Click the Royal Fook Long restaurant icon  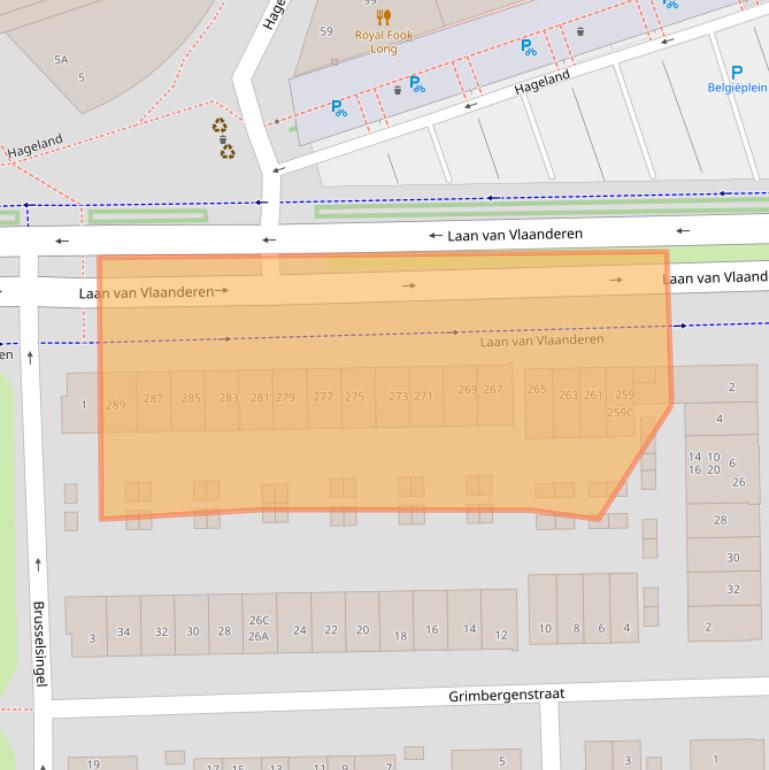click(x=384, y=17)
